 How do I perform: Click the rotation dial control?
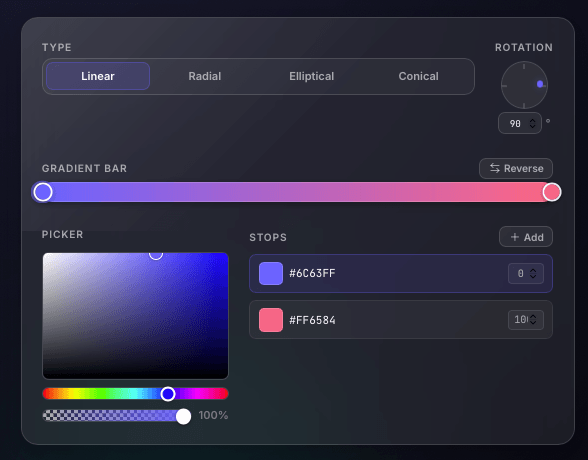524,85
